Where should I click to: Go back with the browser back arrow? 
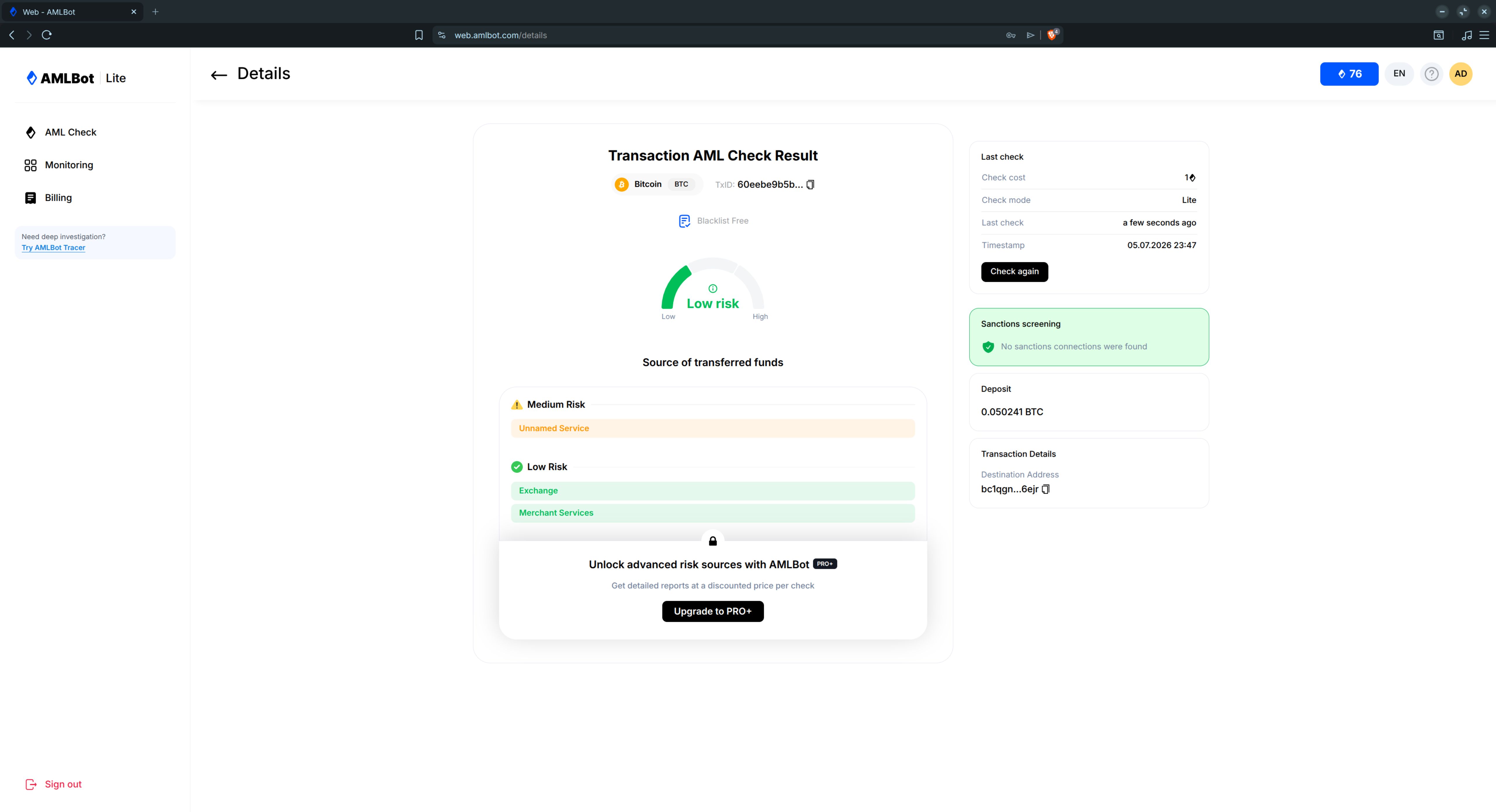pos(12,35)
